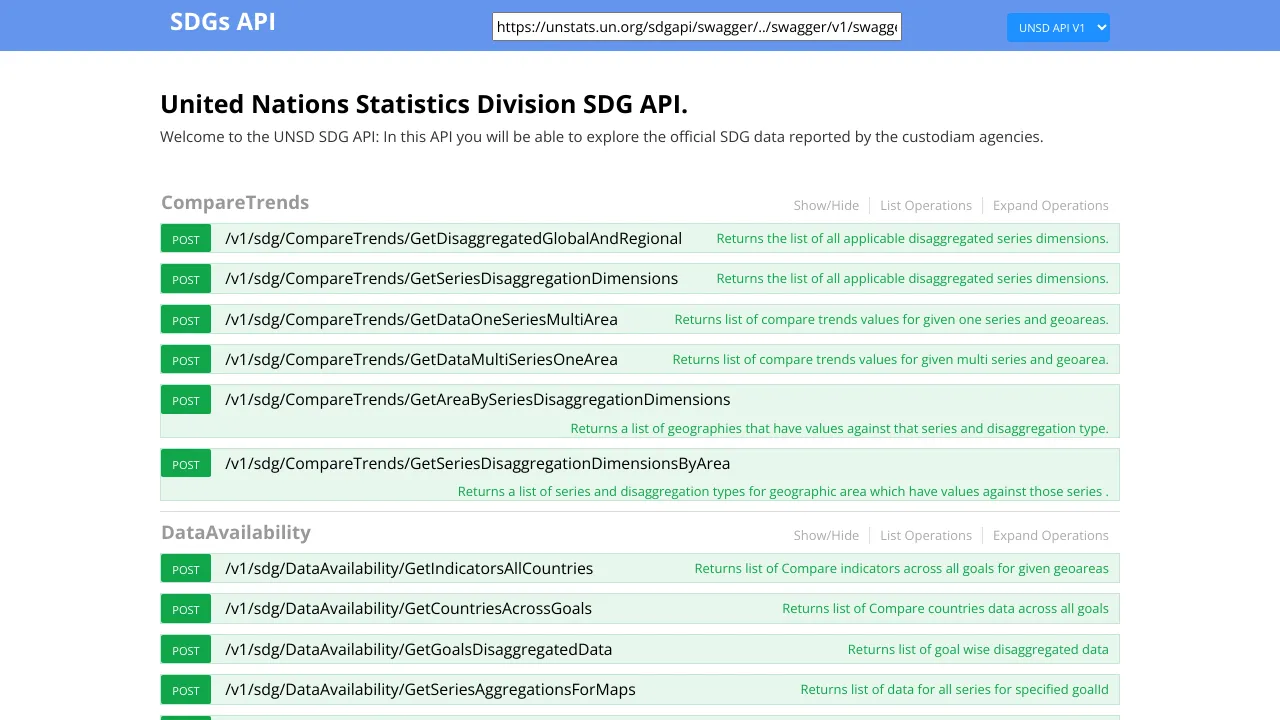Expand the DataAvailability section heading
1280x720 pixels.
click(236, 532)
